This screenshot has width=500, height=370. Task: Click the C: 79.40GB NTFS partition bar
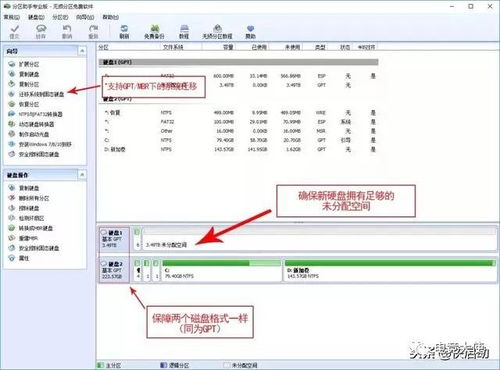tap(221, 270)
